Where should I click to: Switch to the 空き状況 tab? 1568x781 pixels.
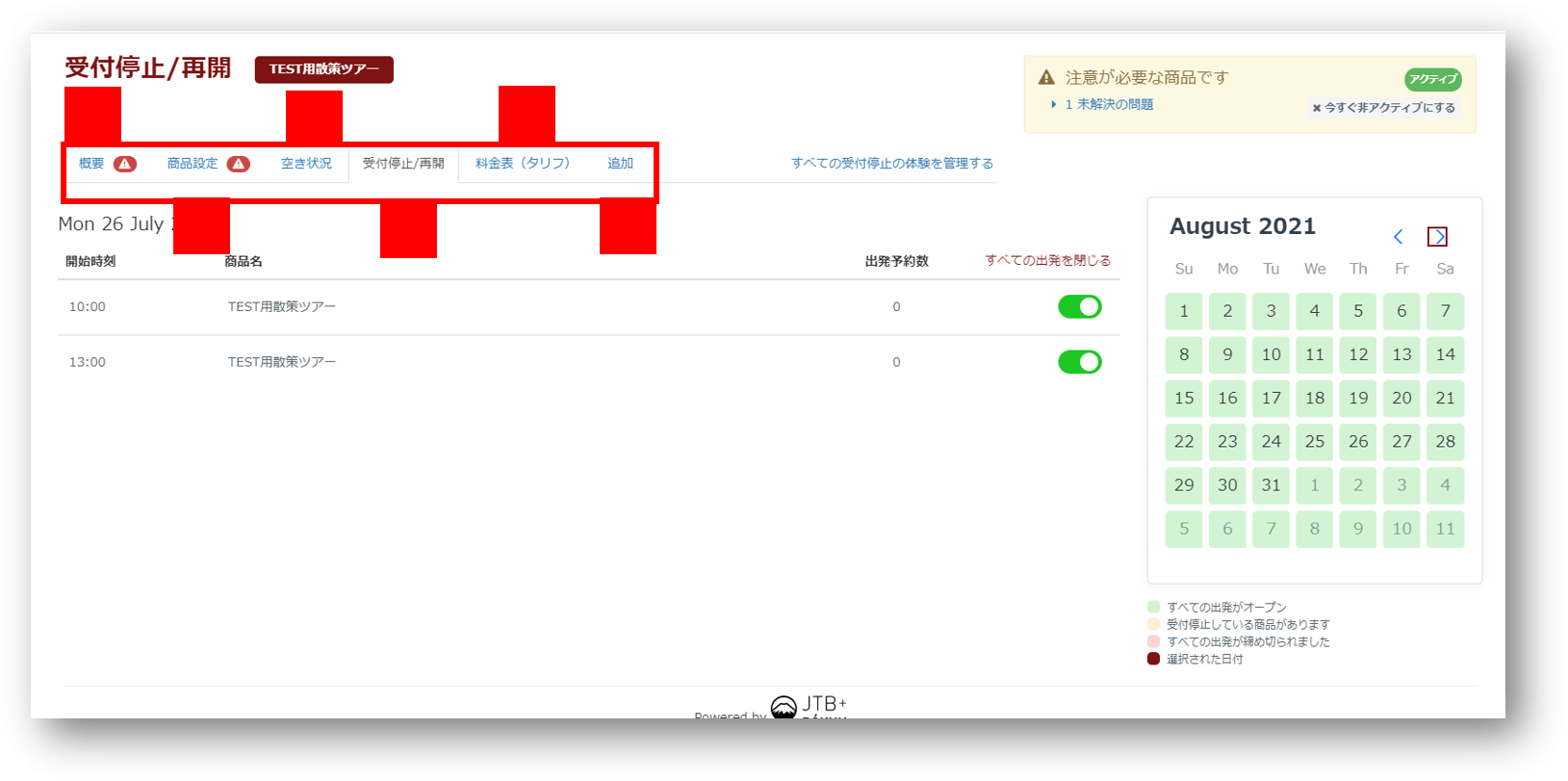306,164
